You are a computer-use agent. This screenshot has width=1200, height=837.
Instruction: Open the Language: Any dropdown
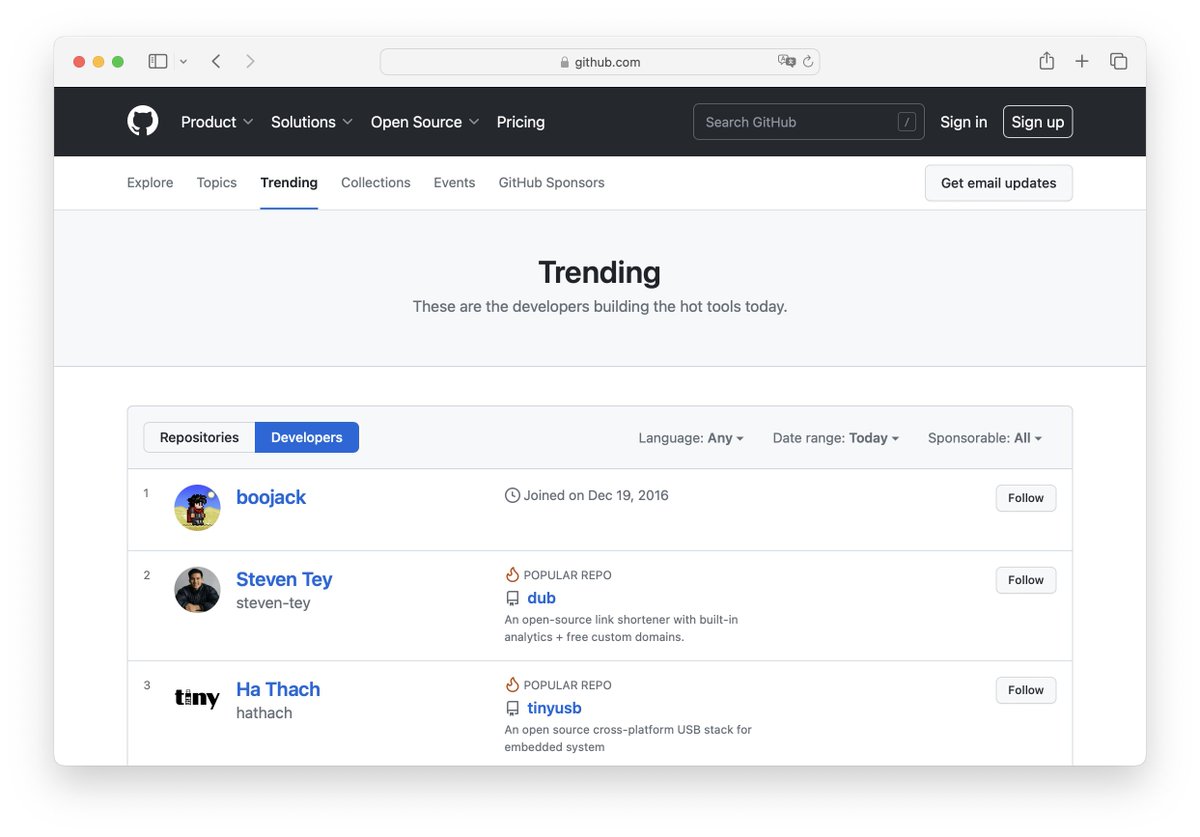[x=691, y=438]
